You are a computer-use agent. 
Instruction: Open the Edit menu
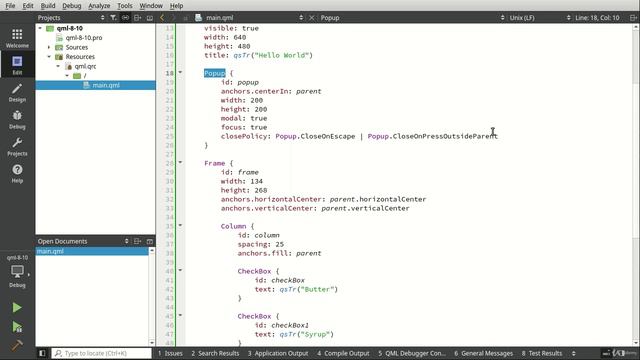click(x=28, y=6)
